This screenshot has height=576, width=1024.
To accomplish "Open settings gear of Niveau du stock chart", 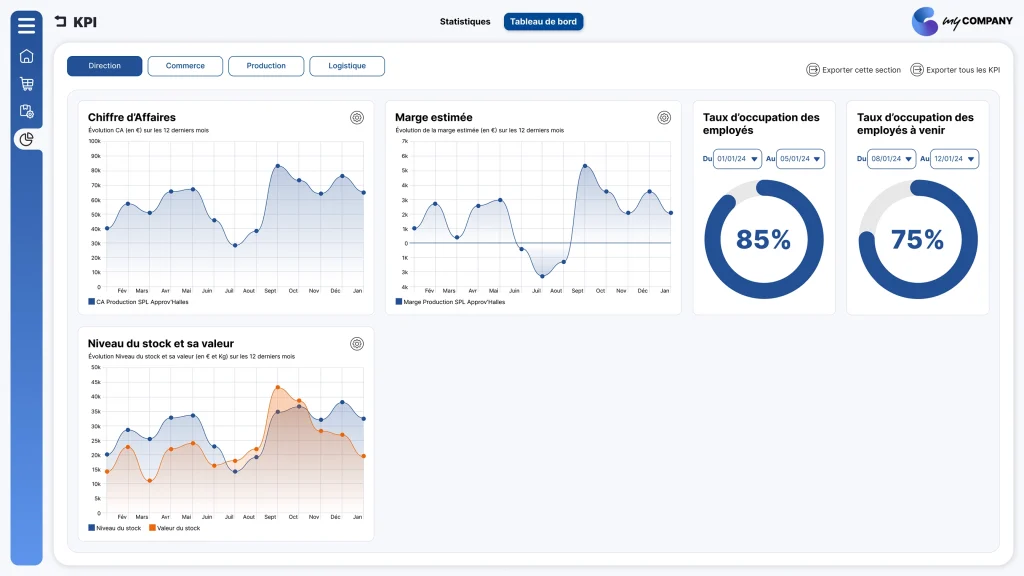I will tap(357, 344).
